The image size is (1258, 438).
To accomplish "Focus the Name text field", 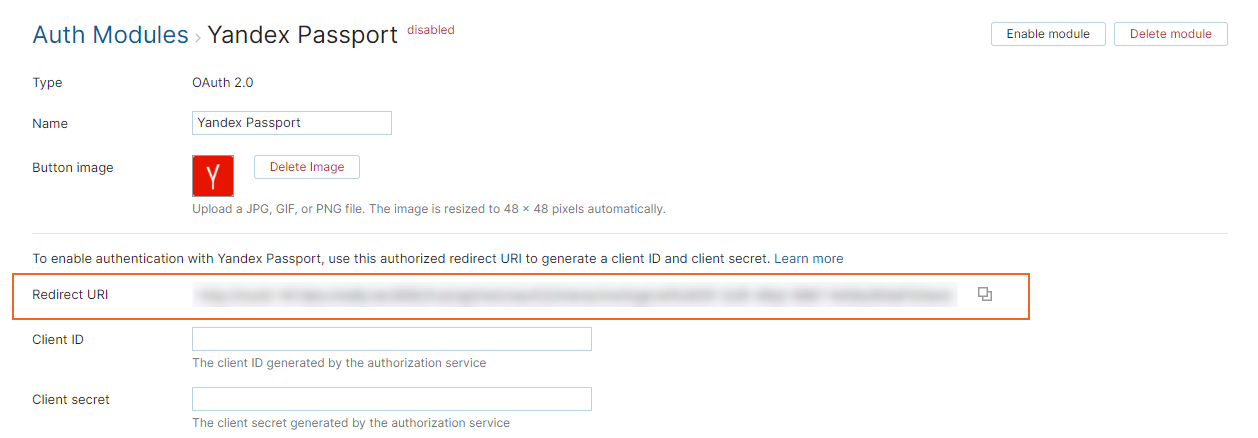I will click(291, 123).
